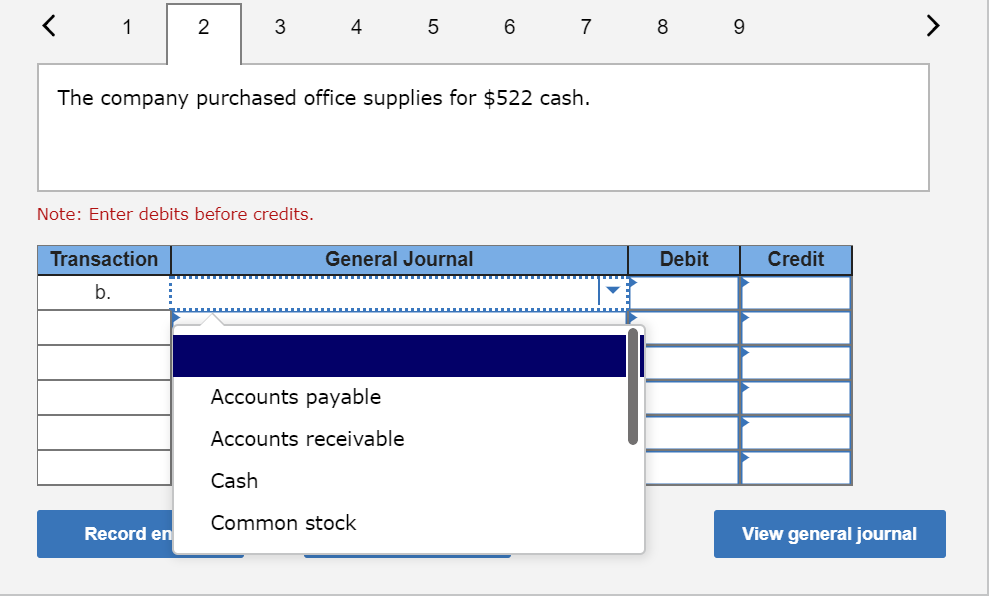Click View general journal button
This screenshot has width=1001, height=599.
(829, 534)
